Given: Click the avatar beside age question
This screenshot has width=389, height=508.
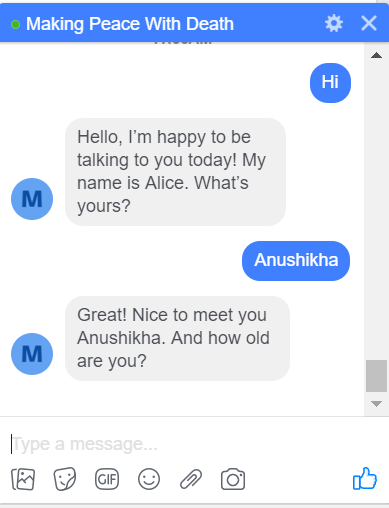Looking at the screenshot, I should click(32, 354).
